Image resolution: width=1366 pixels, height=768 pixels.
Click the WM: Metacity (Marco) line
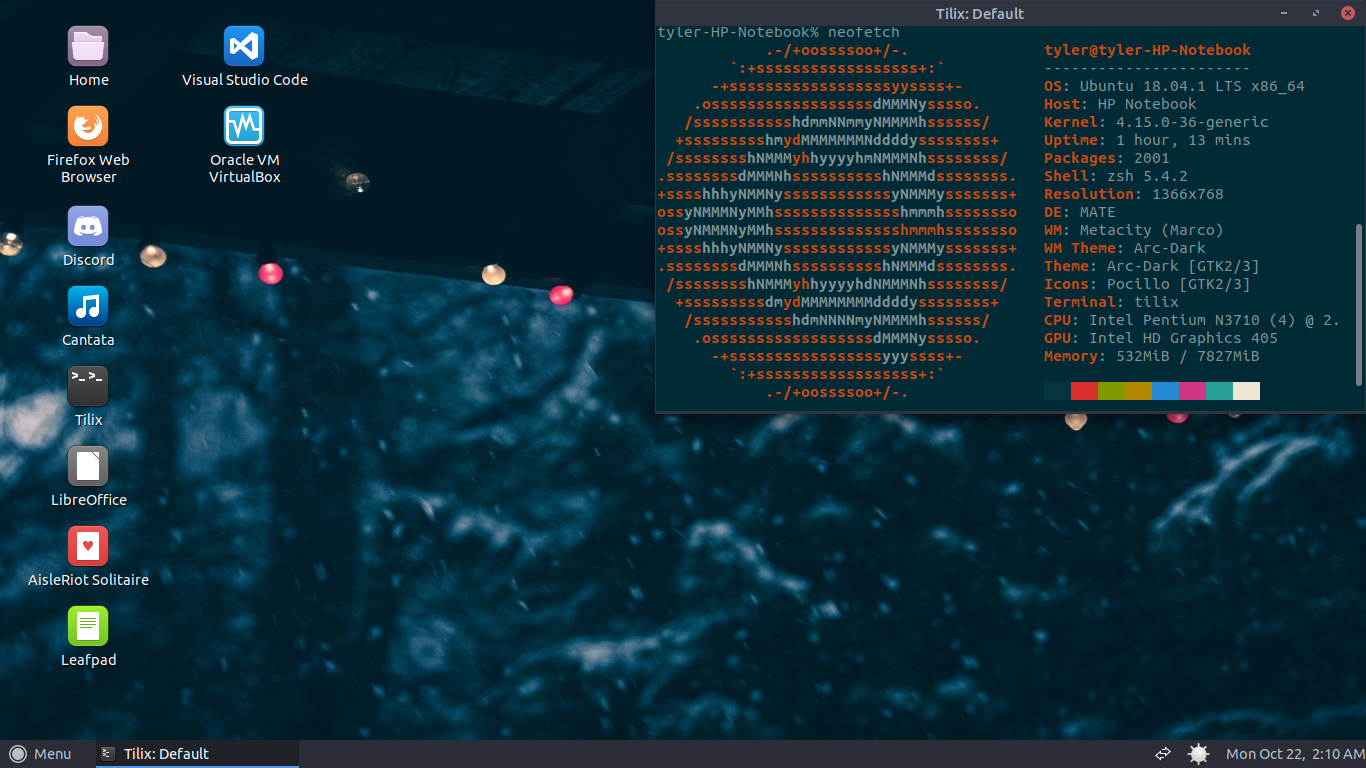[1134, 230]
